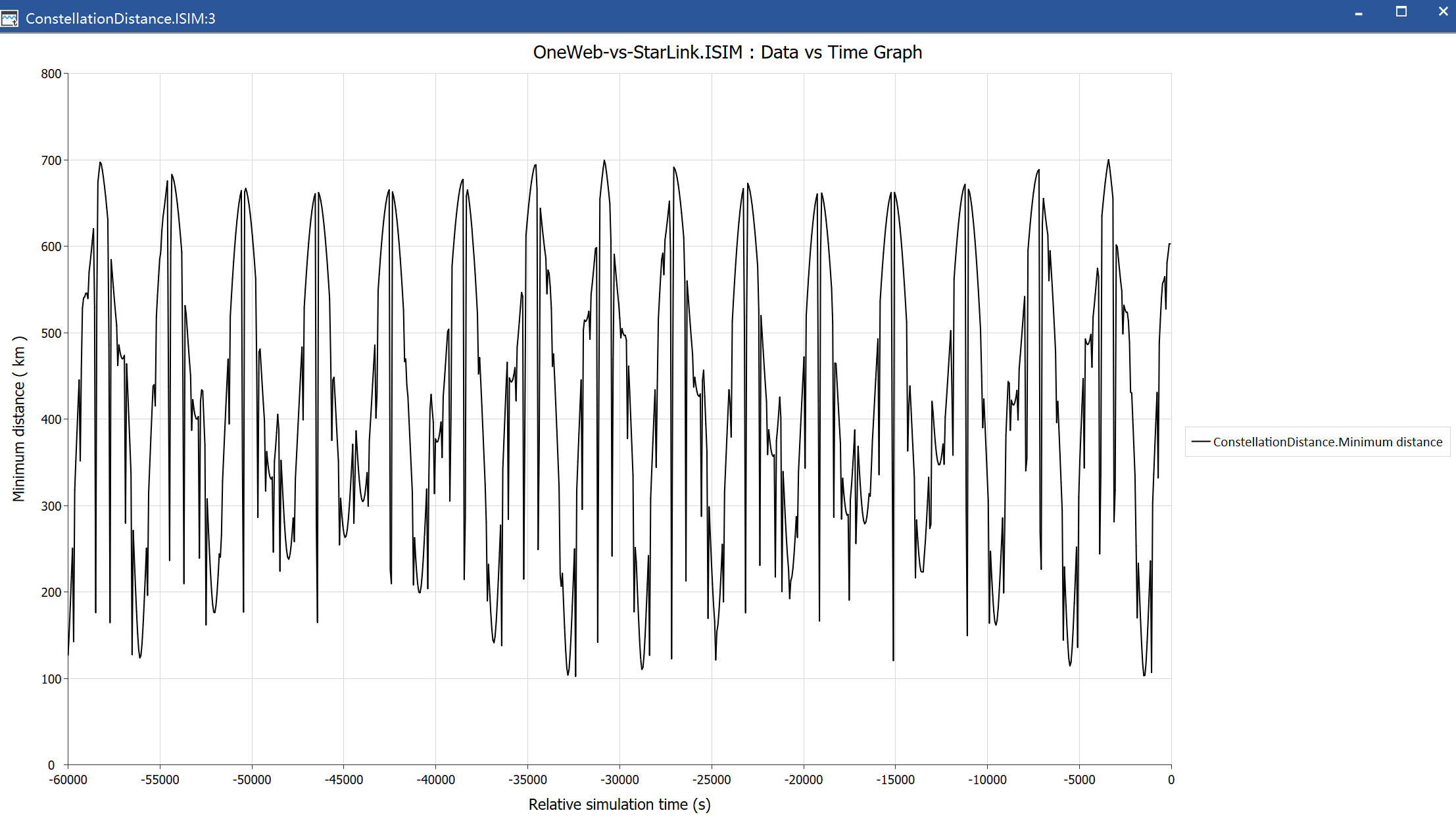Image resolution: width=1456 pixels, height=819 pixels.
Task: Click the graph window icon in title bar
Action: (10, 18)
